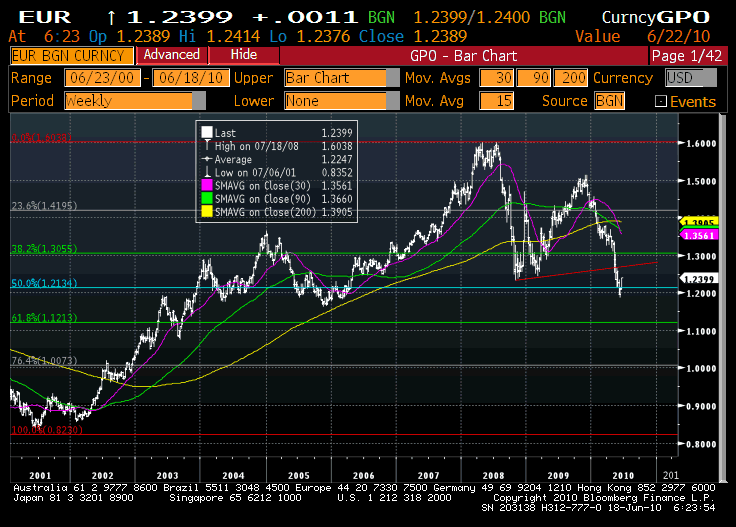Open the Advanced options button

[x=171, y=55]
